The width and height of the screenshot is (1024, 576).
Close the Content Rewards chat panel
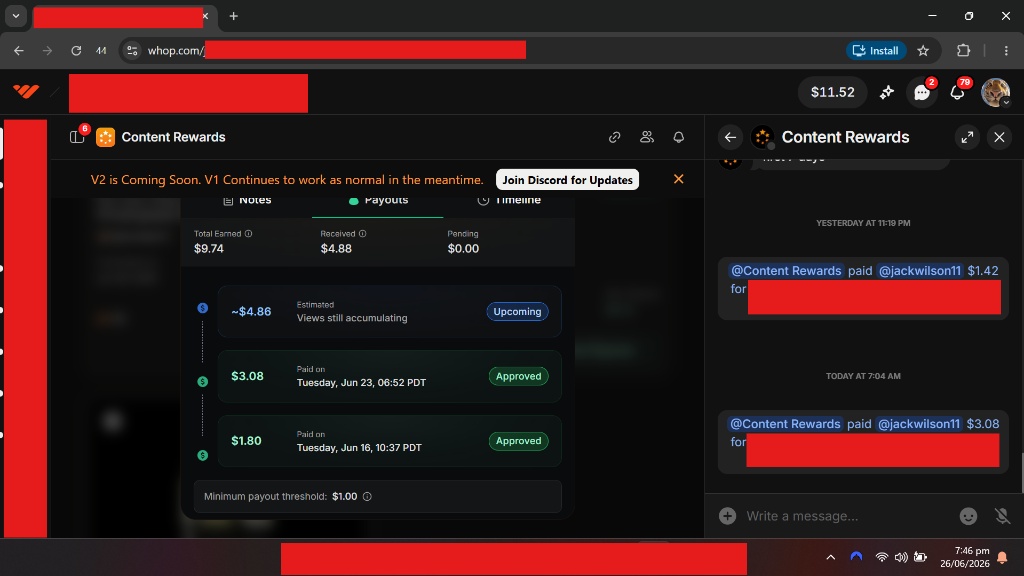tap(999, 137)
